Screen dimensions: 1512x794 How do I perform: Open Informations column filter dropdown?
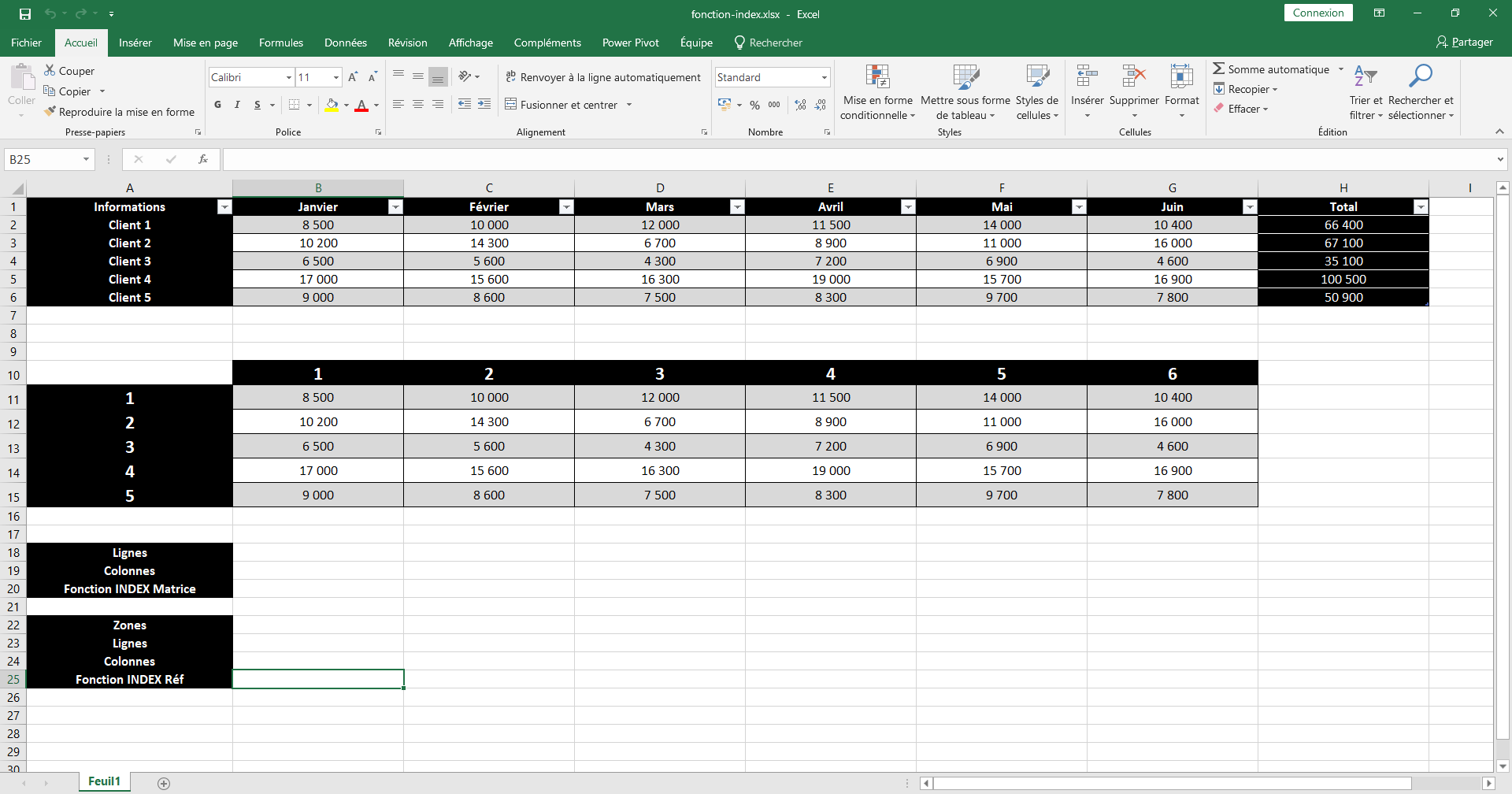point(224,207)
